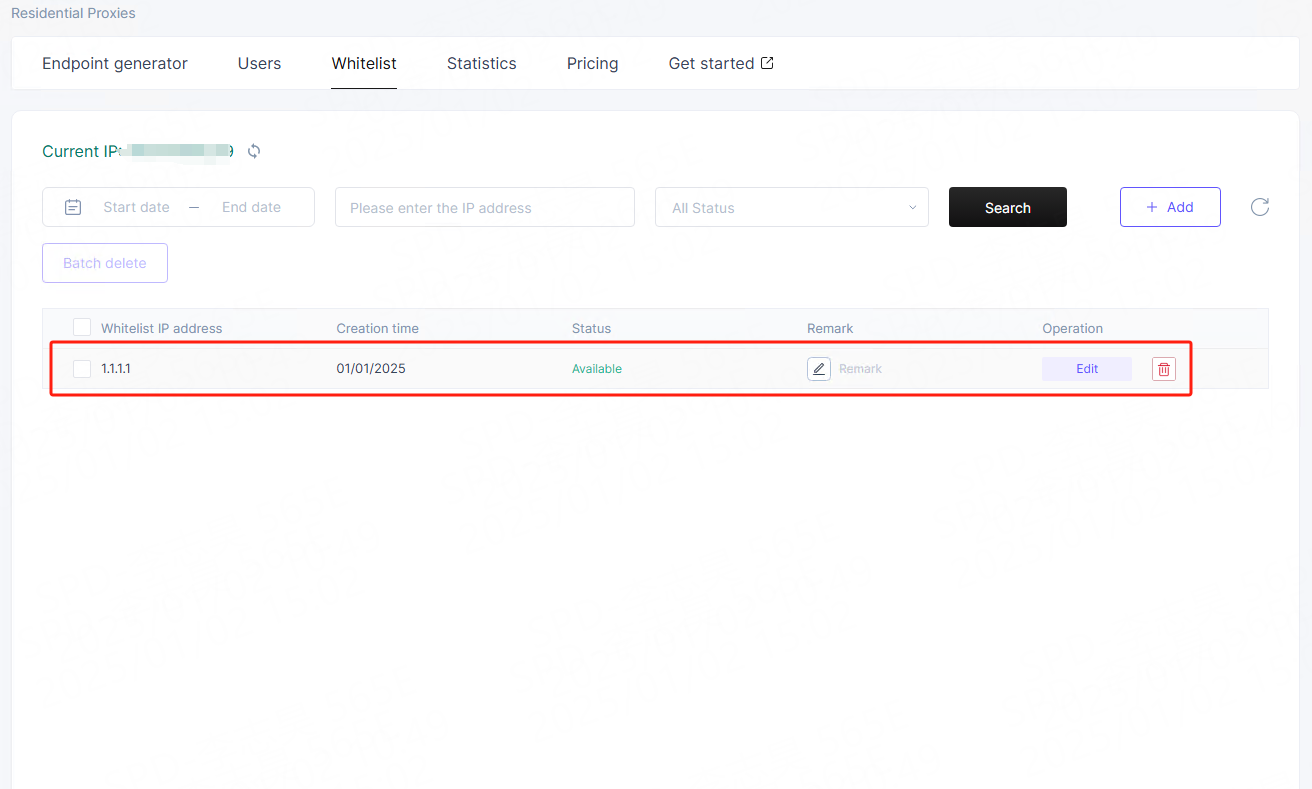Delete the 1.1.1.1 whitelist entry via trash icon
This screenshot has width=1312, height=789.
[1164, 369]
